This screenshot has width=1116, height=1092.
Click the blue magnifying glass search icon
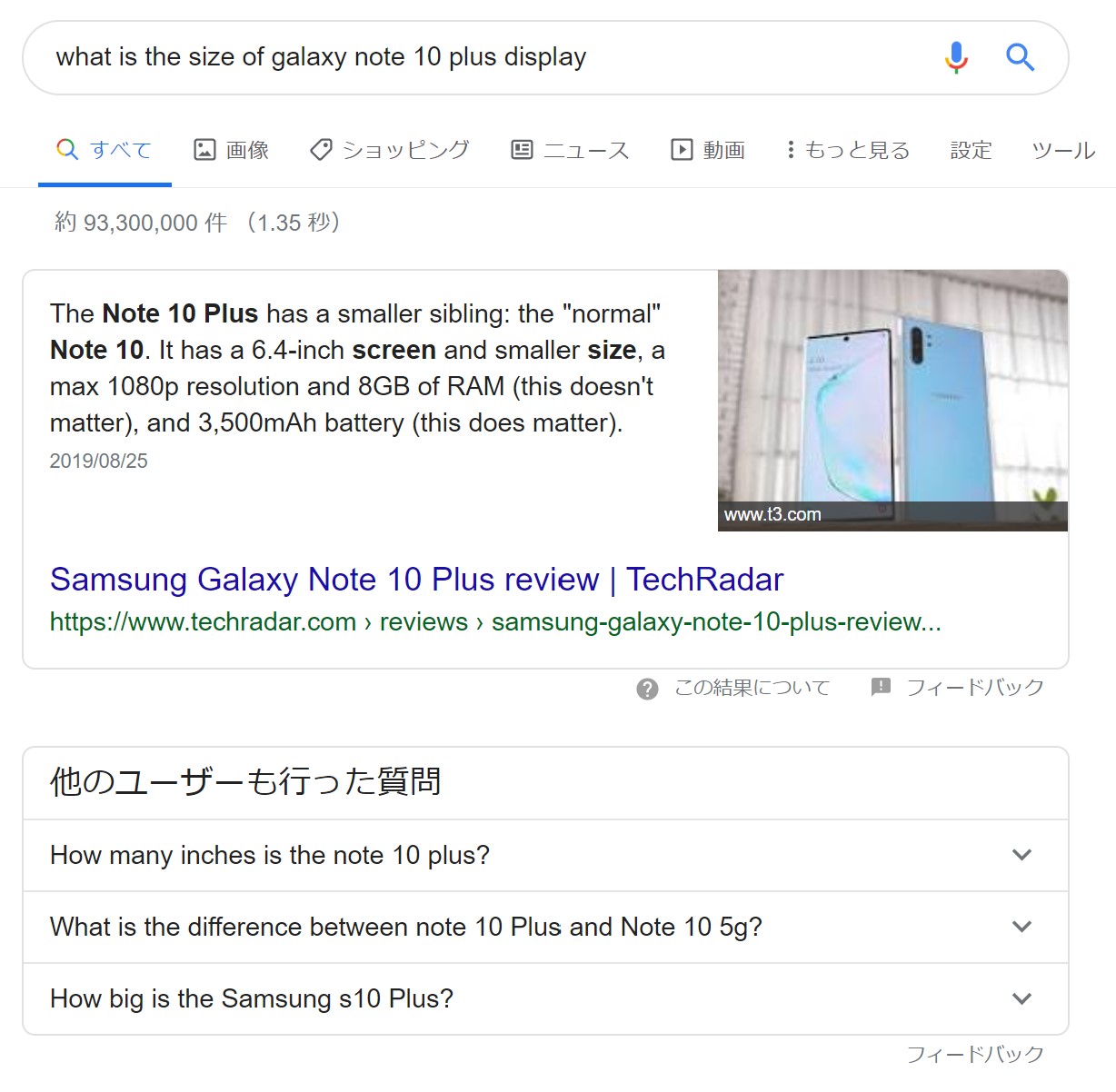click(x=1020, y=57)
